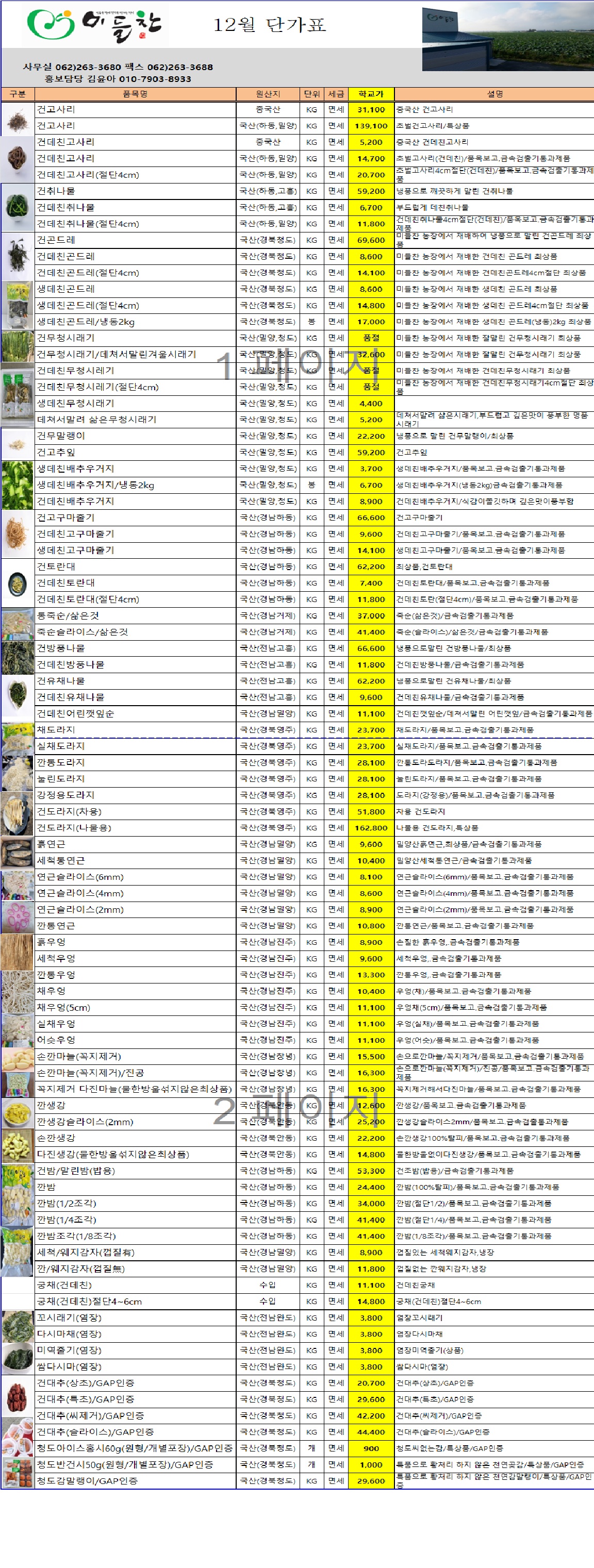Click the 162,800 price cell
This screenshot has height=1568, width=594.
[x=371, y=828]
